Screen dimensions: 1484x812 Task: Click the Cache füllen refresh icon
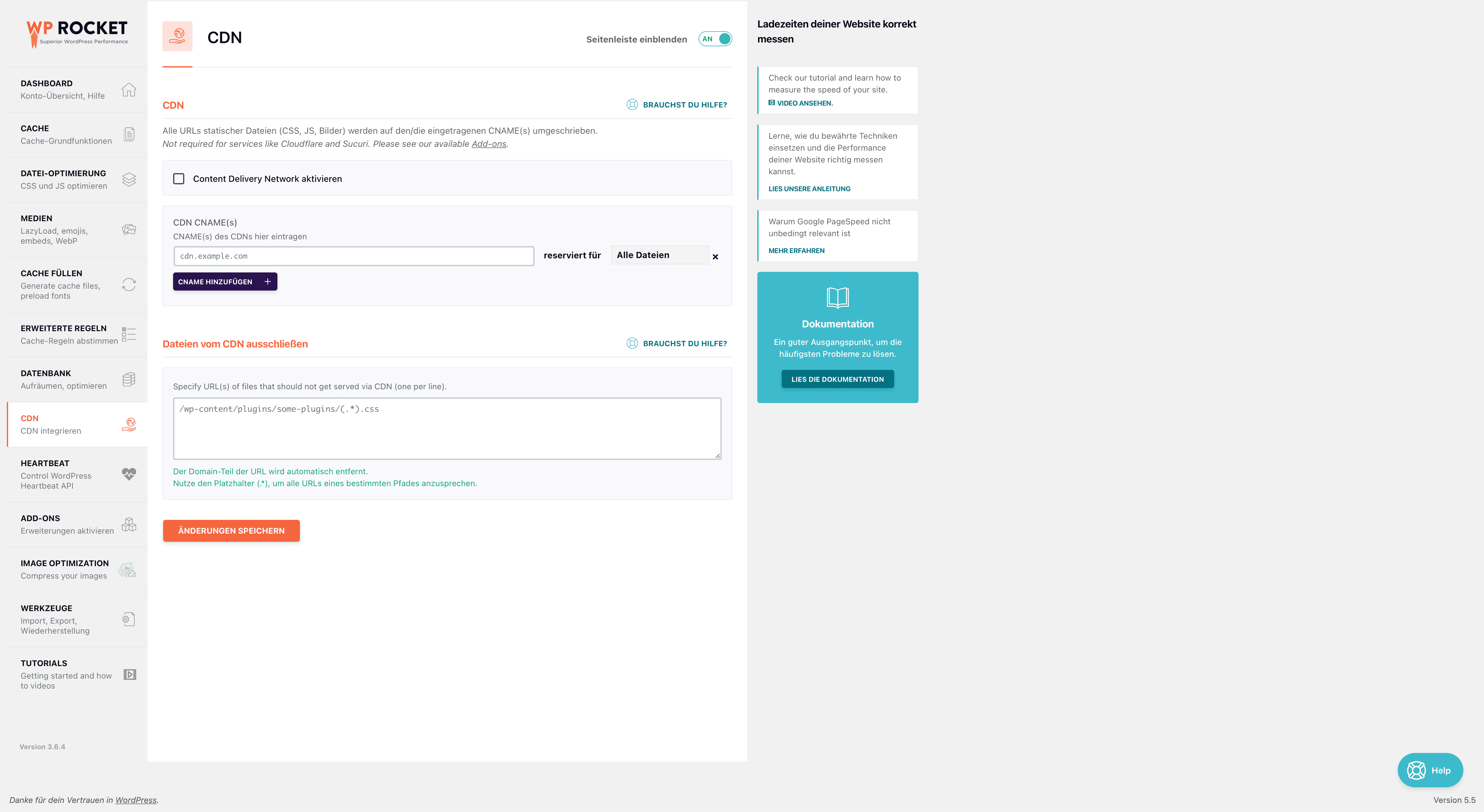point(129,285)
